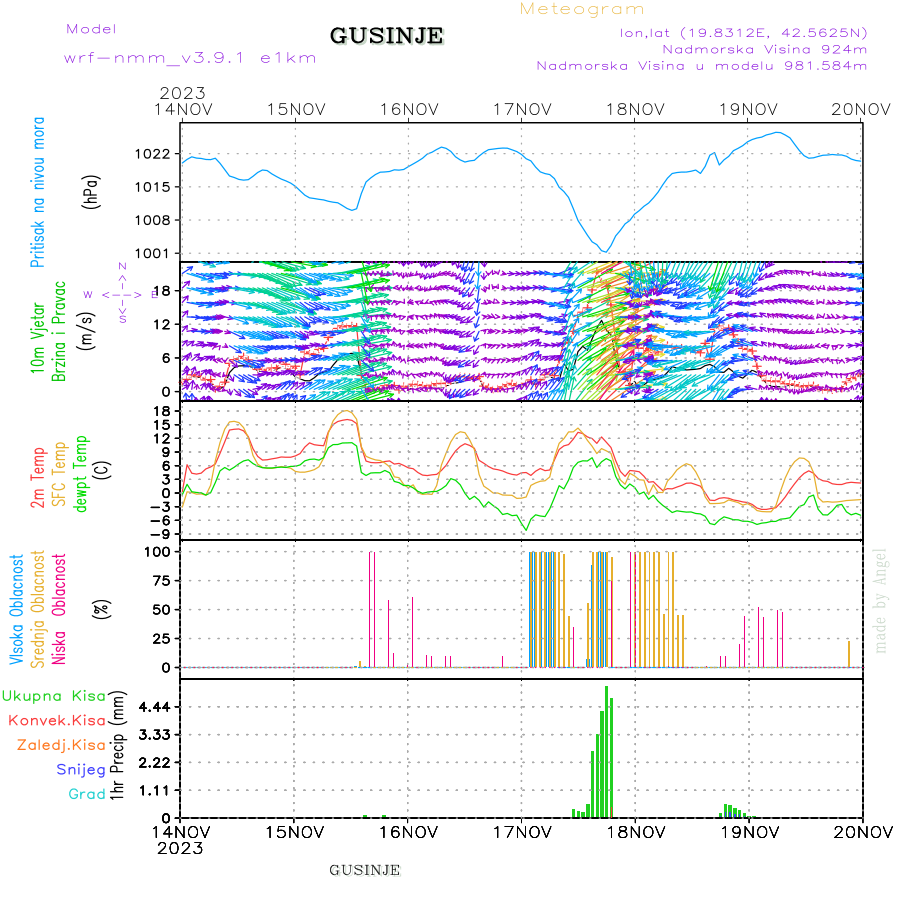Screen dimensions: 900x900
Task: Select the 50 cloud cover tick label
Action: point(161,610)
